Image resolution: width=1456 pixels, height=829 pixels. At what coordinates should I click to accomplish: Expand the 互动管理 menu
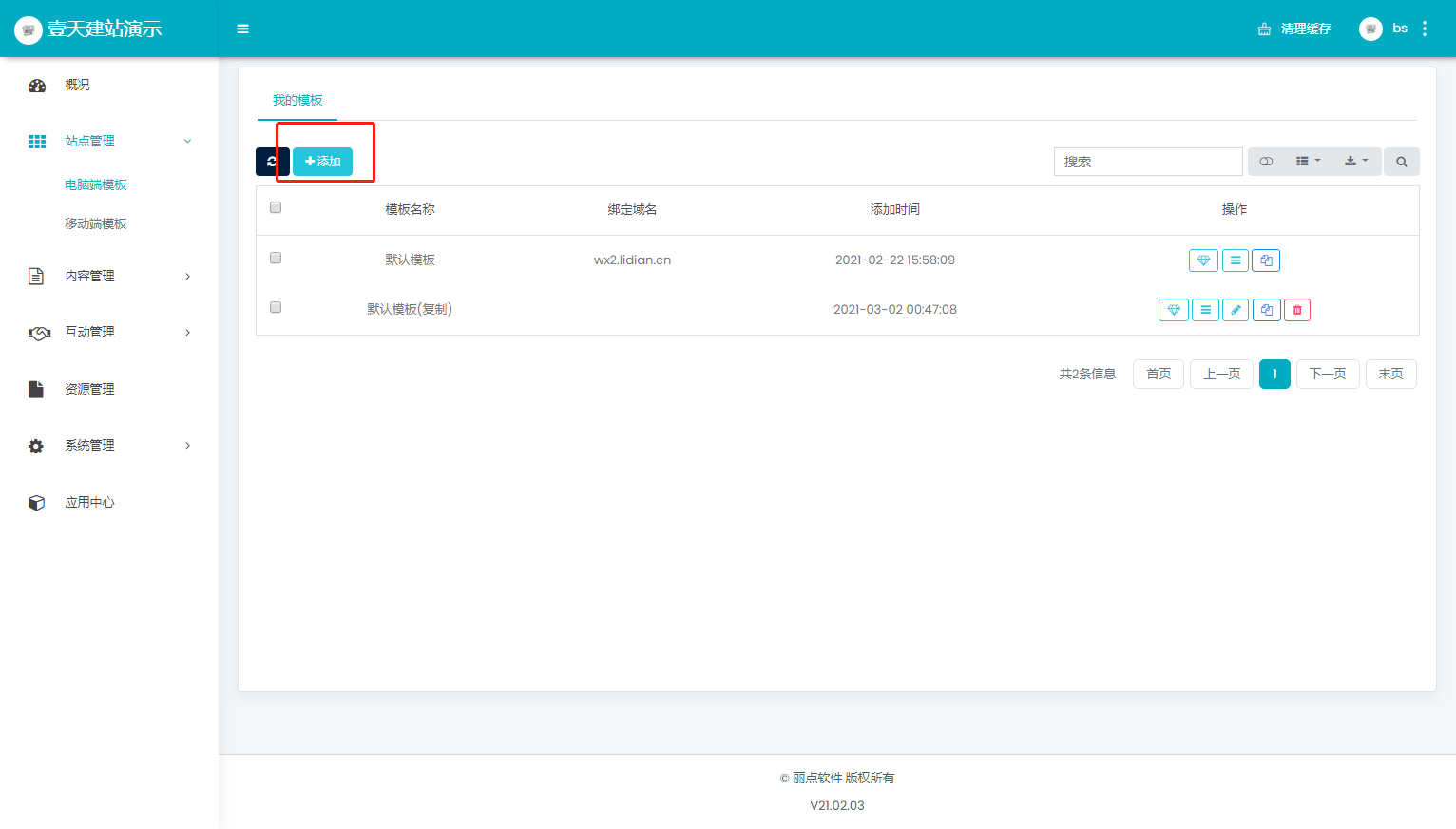[x=109, y=332]
